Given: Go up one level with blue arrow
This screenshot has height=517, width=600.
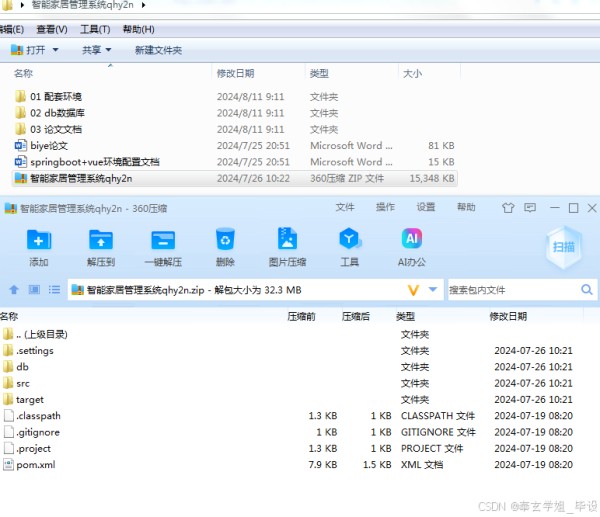Looking at the screenshot, I should tap(14, 290).
